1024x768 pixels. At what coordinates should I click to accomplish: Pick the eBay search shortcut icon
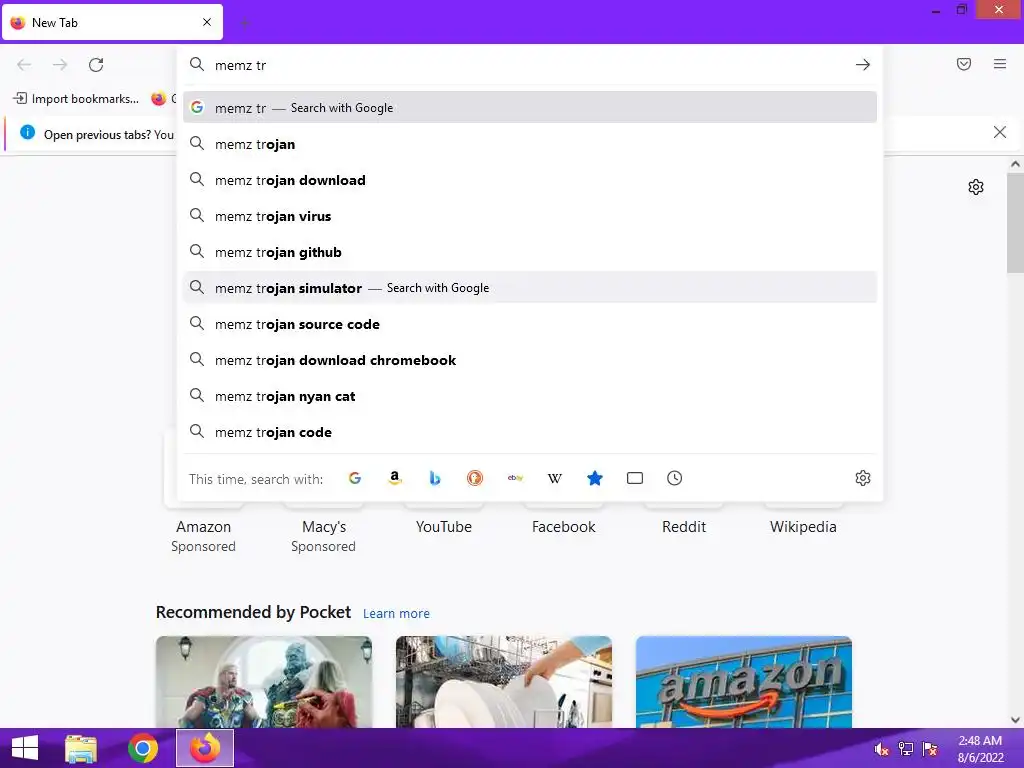point(515,478)
